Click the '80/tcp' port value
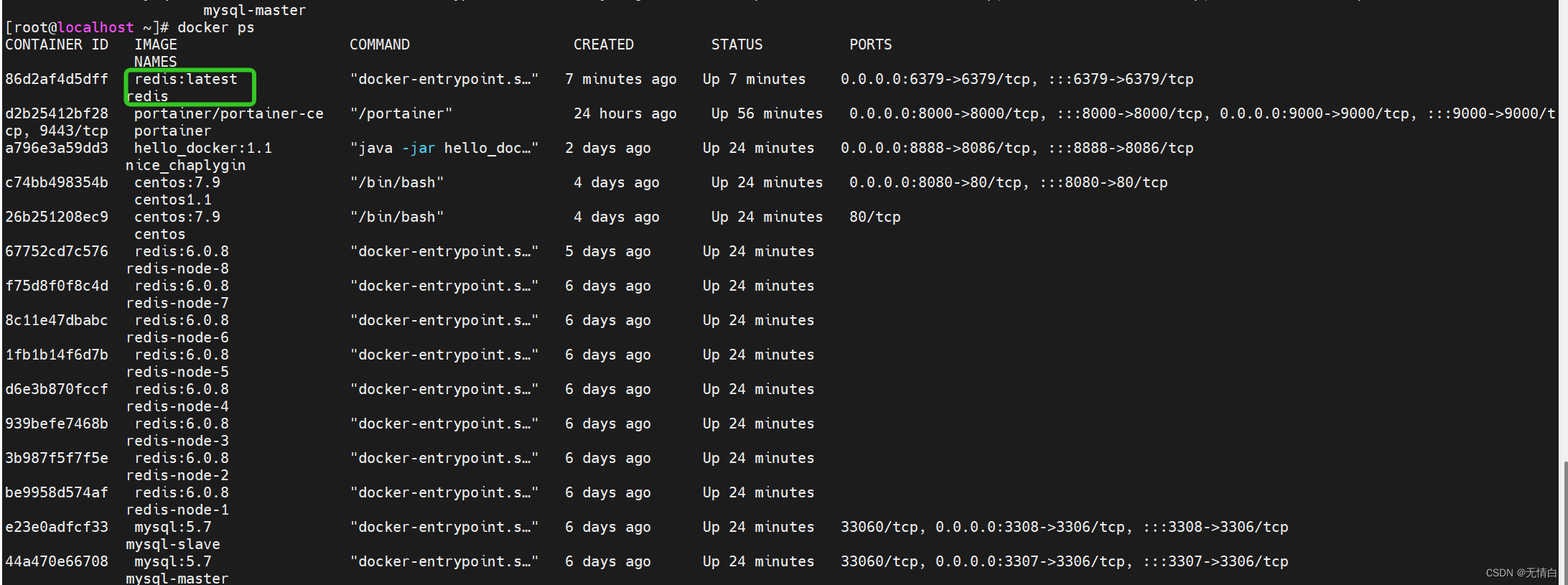 click(x=875, y=217)
